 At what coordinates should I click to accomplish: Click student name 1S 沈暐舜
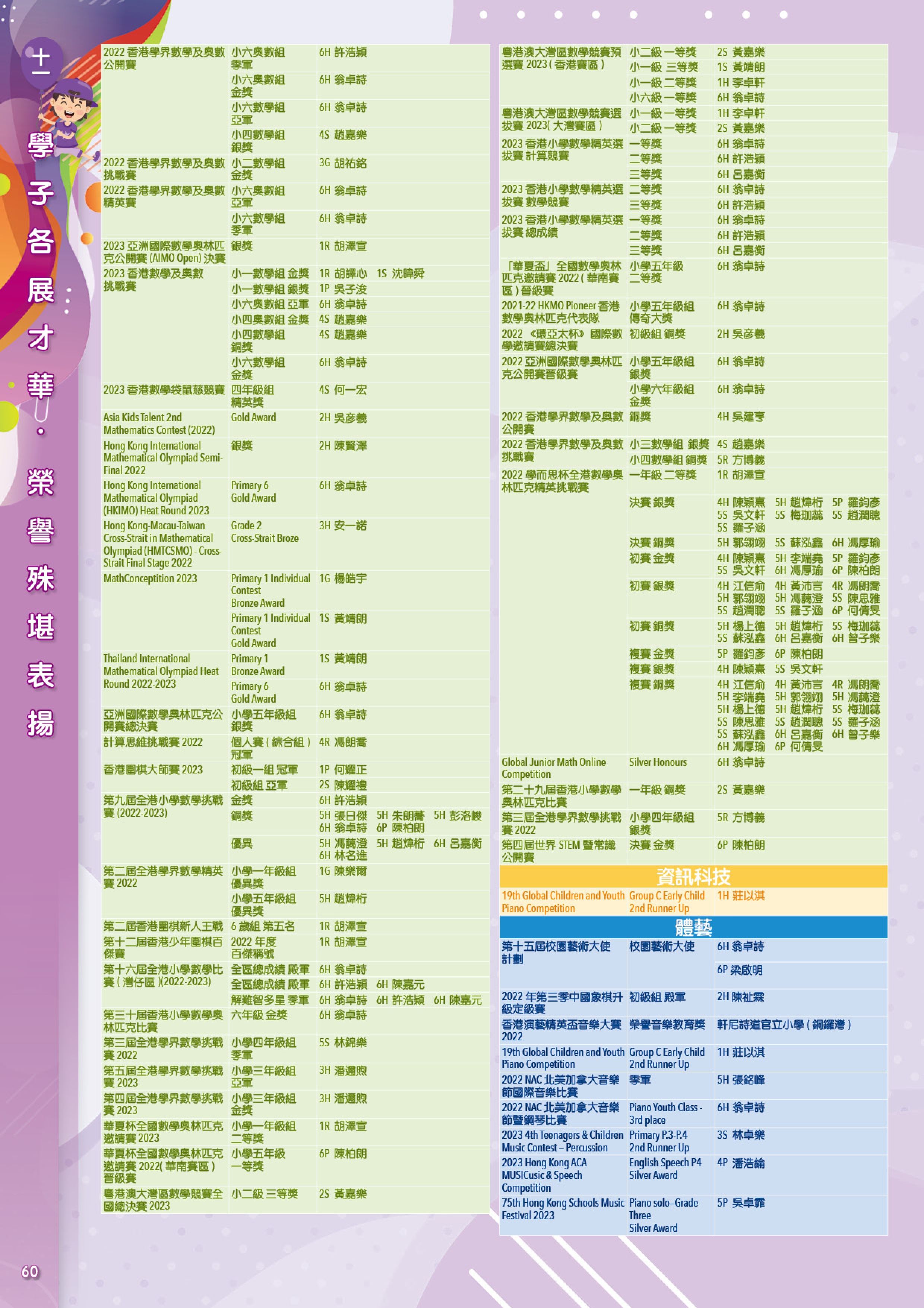[x=400, y=274]
